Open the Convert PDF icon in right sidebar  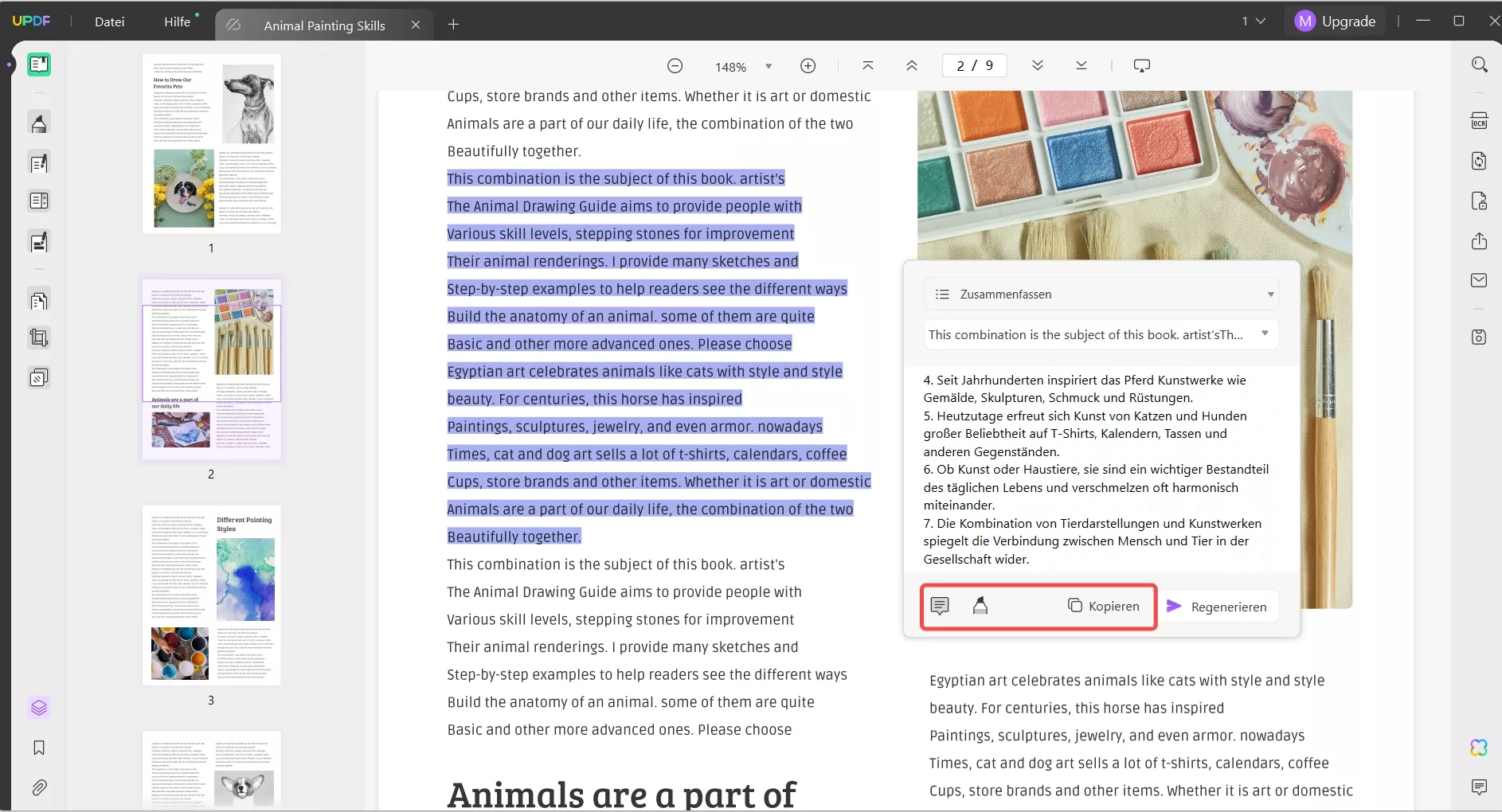pos(1479,161)
